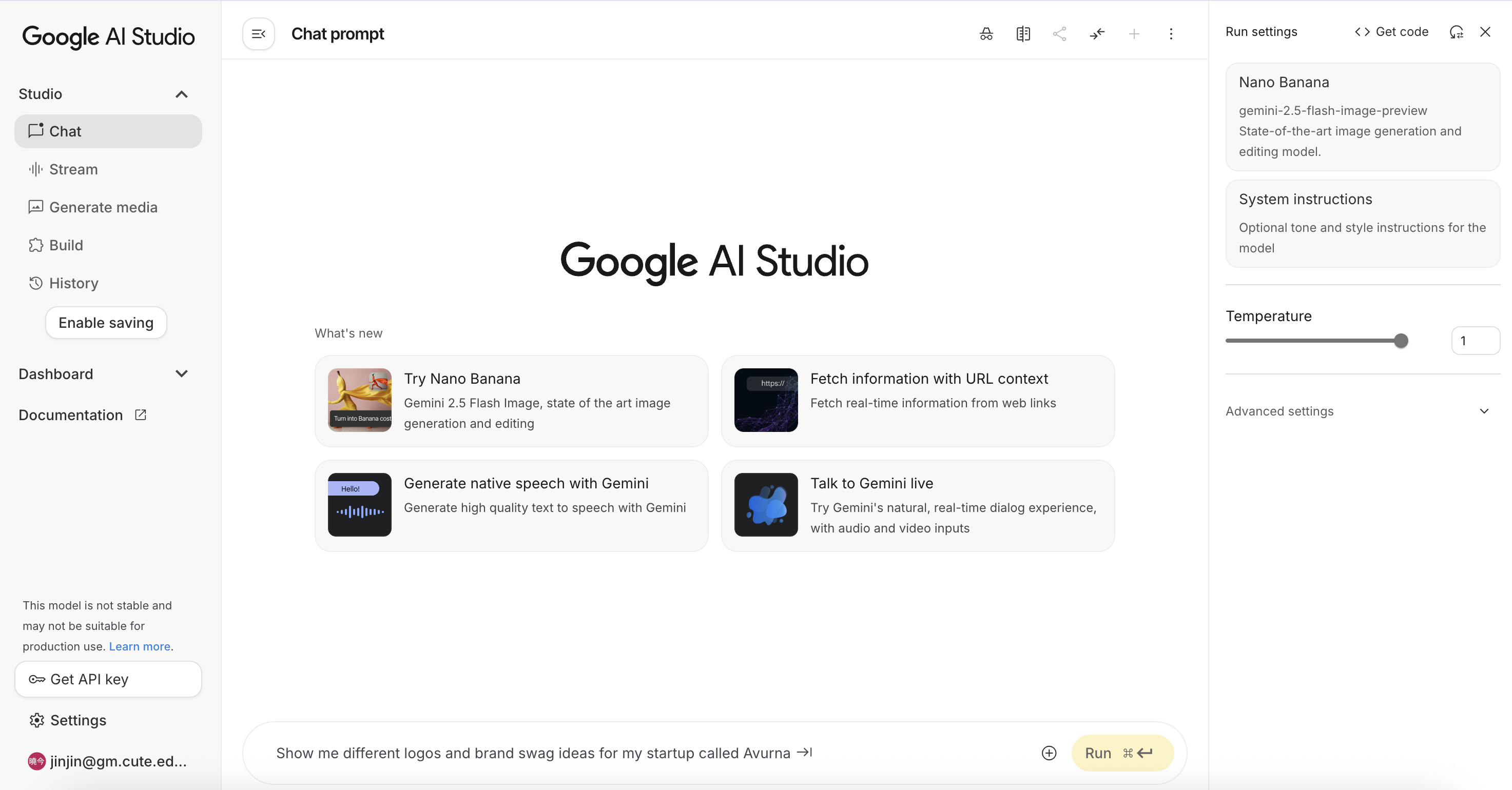Open the Learn more link

click(x=139, y=646)
